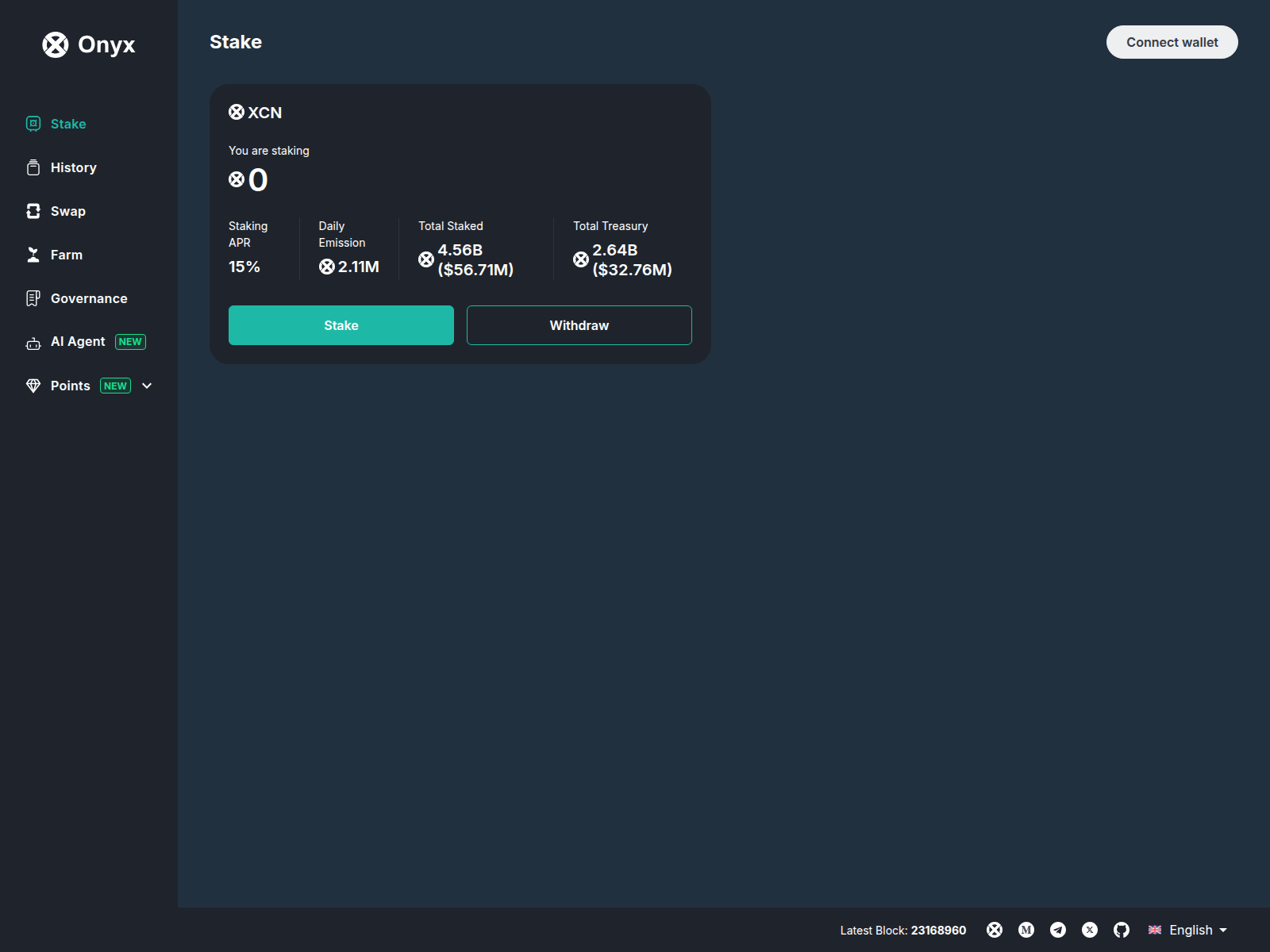The image size is (1270, 952).
Task: Click the Total Staked value 4.56B
Action: coord(460,250)
